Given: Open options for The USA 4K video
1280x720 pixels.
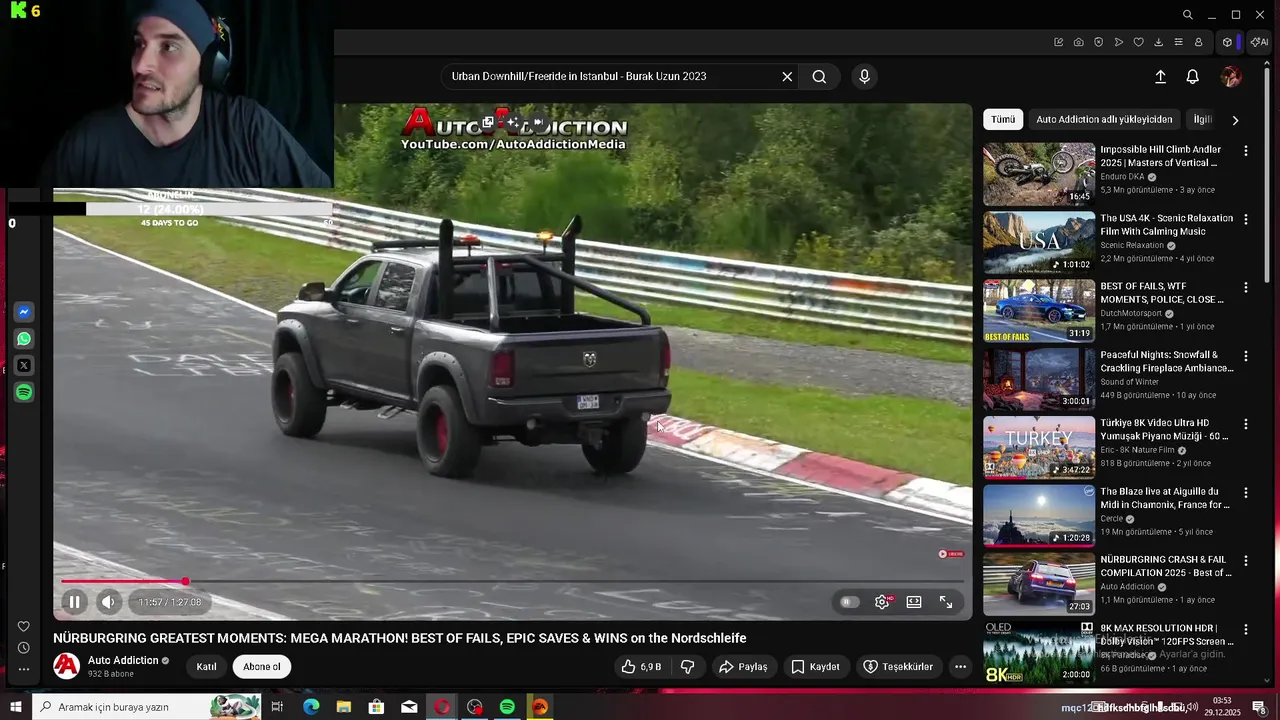Looking at the screenshot, I should pyautogui.click(x=1246, y=219).
